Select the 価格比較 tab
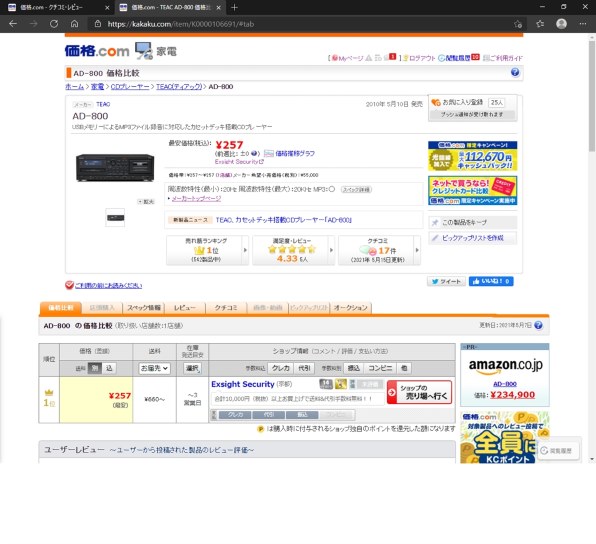Screen dimensions: 596x544 [61, 308]
